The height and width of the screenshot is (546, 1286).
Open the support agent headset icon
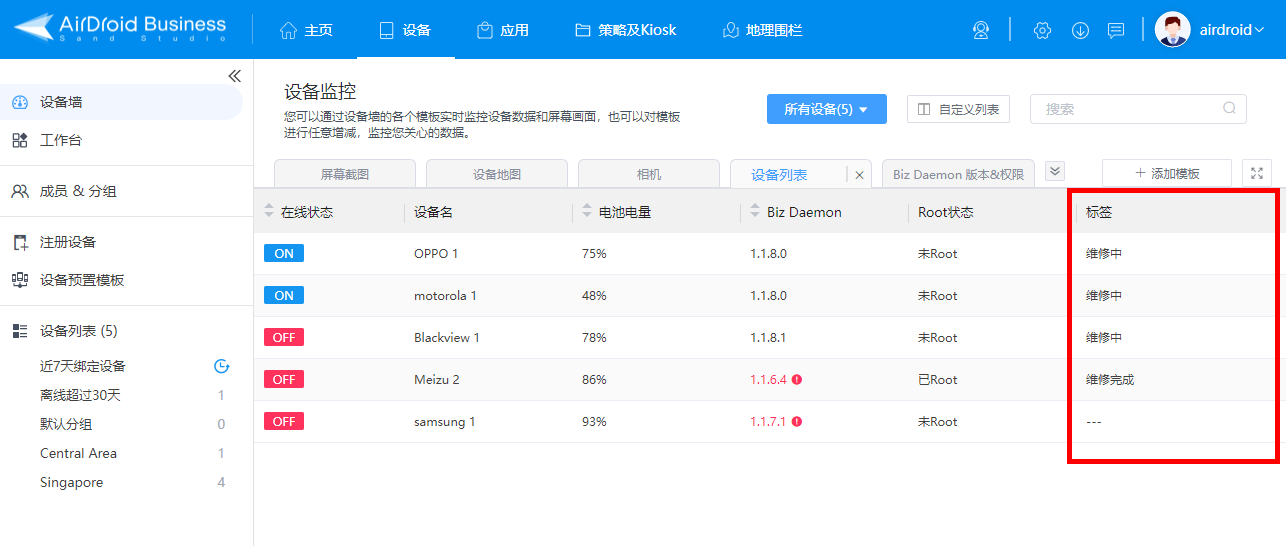[x=980, y=30]
